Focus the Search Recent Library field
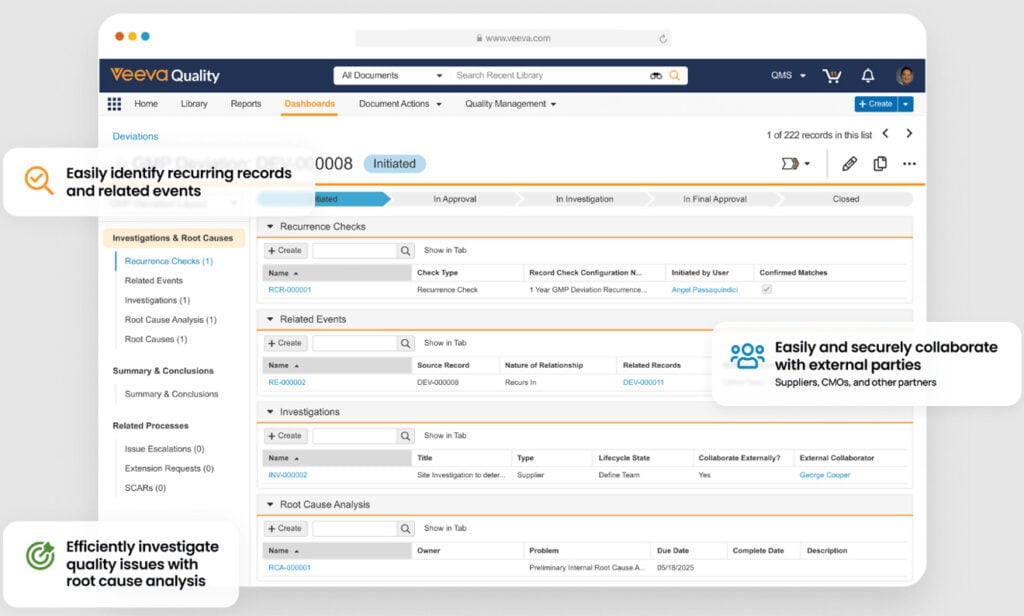The width and height of the screenshot is (1024, 616). coord(549,76)
